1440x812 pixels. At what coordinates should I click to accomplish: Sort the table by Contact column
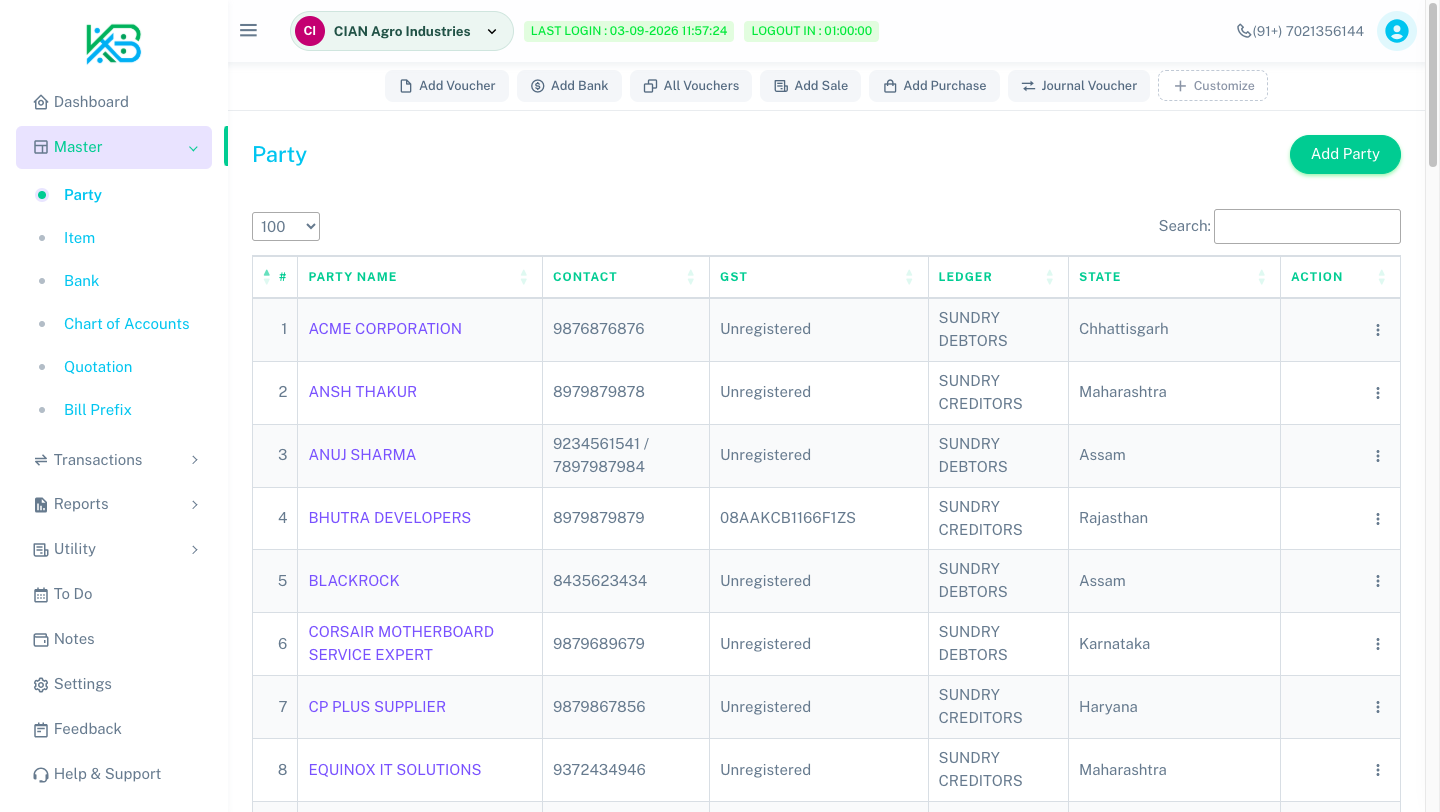point(626,277)
